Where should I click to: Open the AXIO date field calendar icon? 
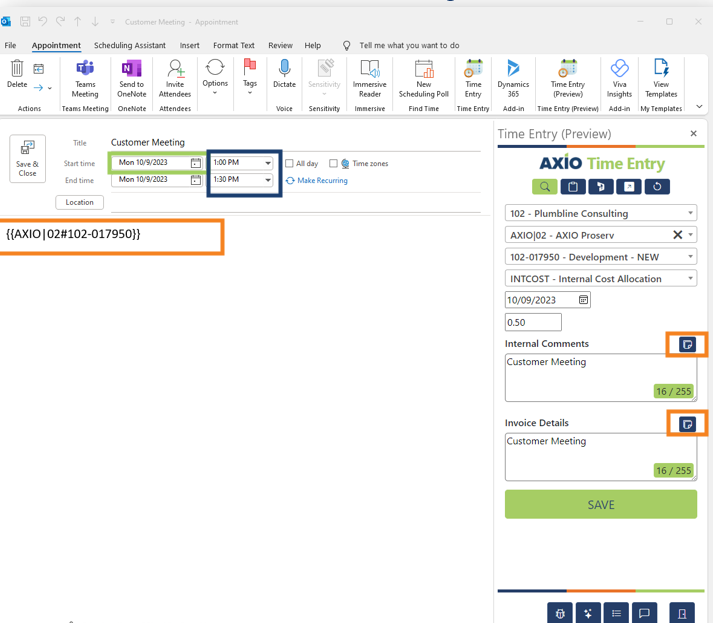[583, 300]
